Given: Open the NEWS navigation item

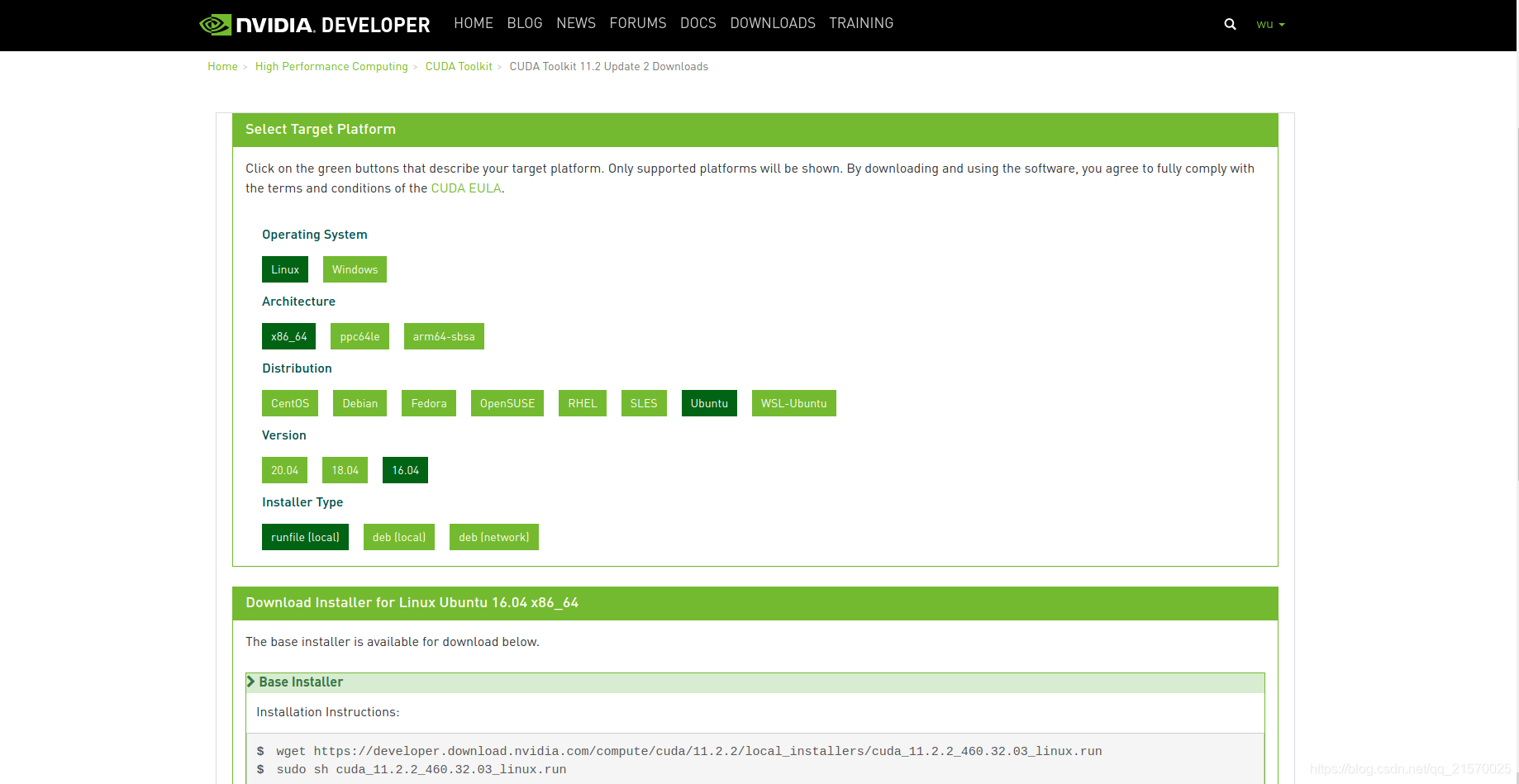Looking at the screenshot, I should pos(576,23).
